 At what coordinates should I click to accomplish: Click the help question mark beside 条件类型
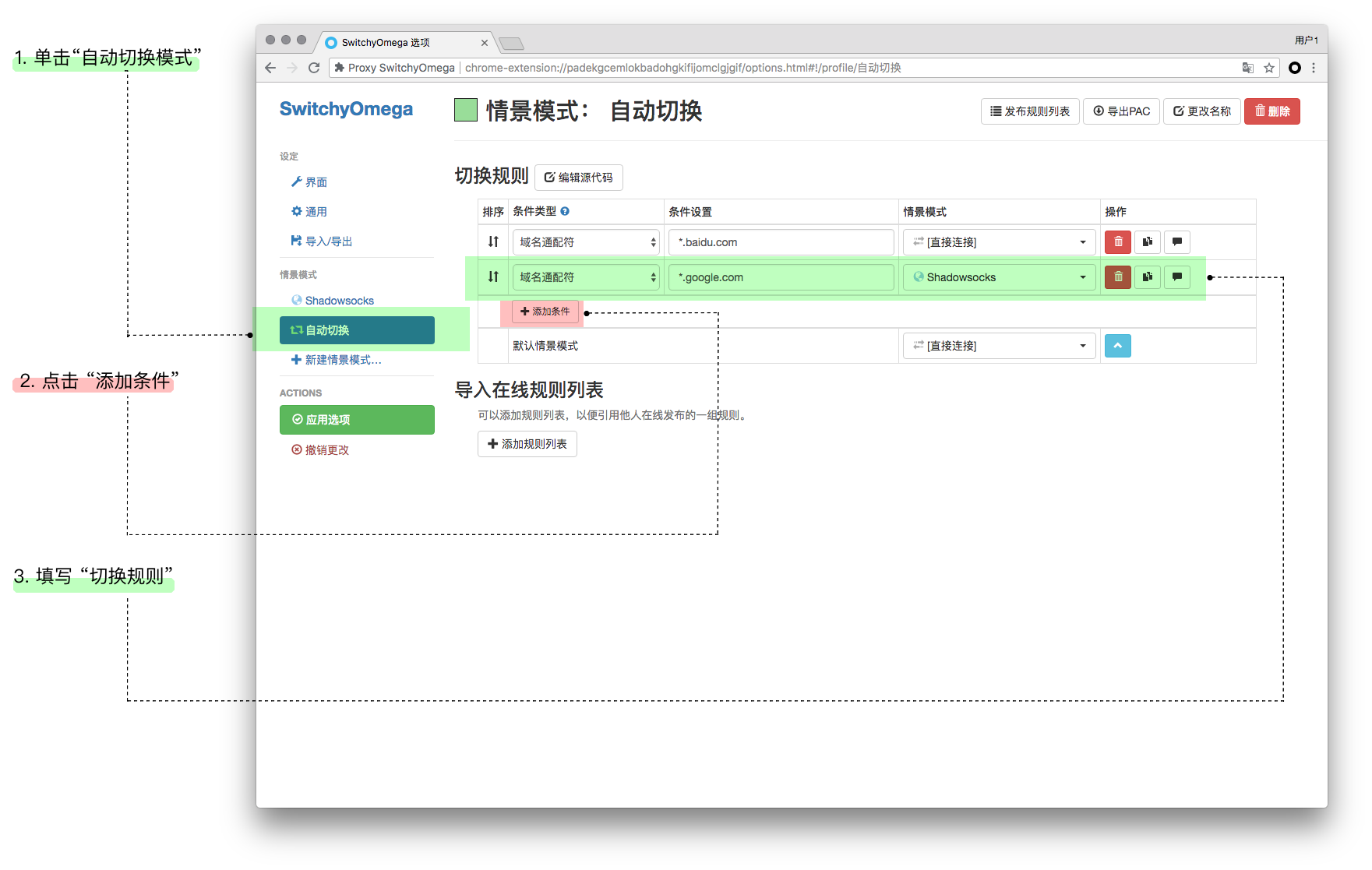pyautogui.click(x=565, y=211)
